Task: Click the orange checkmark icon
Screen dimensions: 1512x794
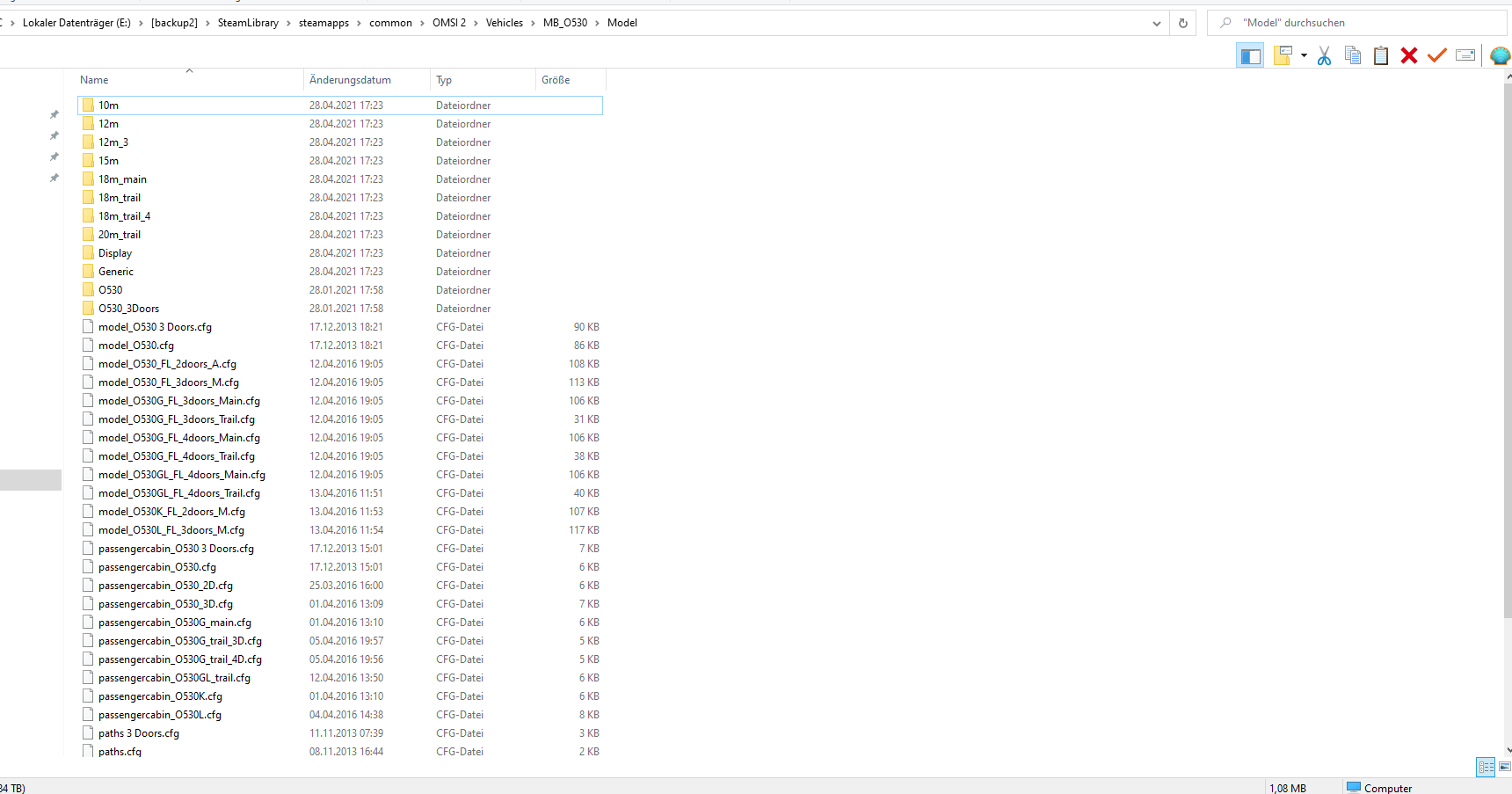Action: [1437, 56]
